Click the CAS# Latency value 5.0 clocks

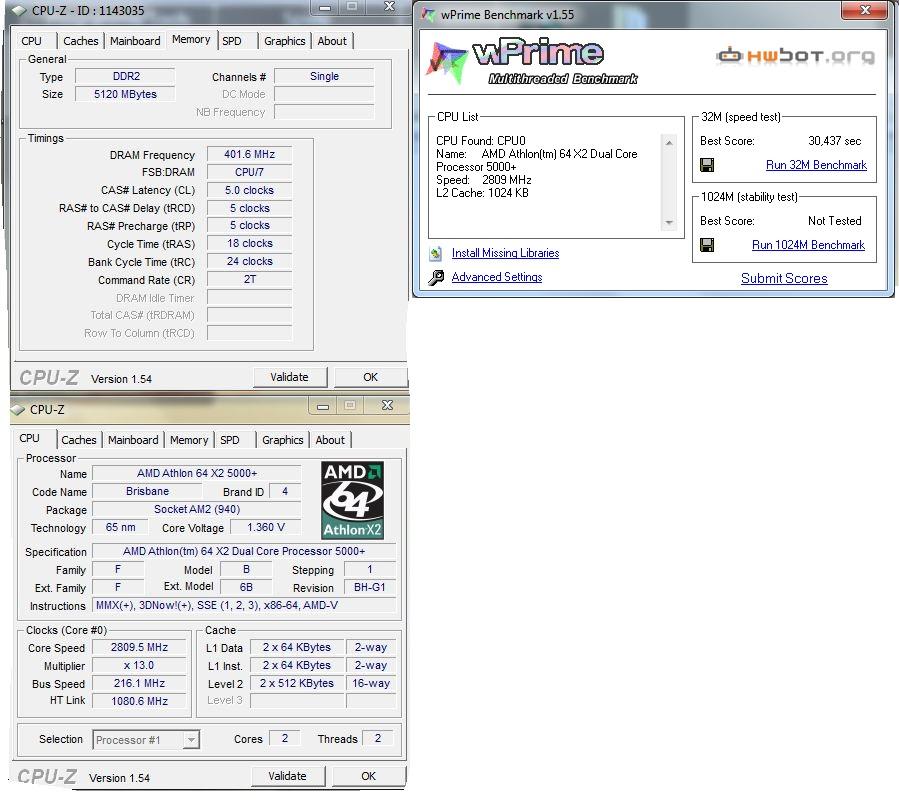click(249, 190)
